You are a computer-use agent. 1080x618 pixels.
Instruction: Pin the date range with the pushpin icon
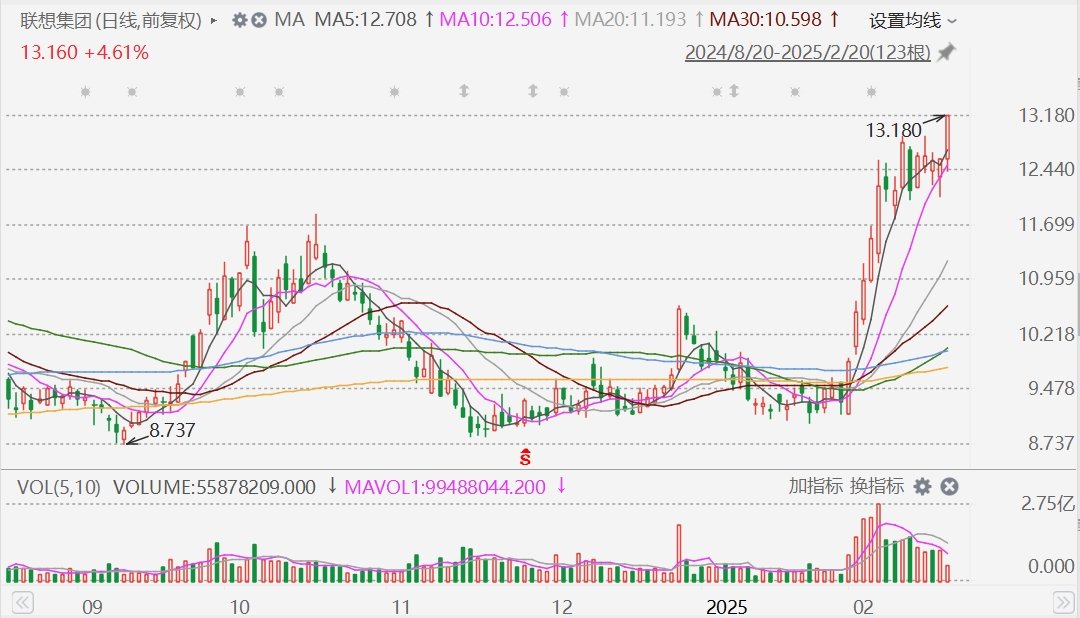click(947, 52)
